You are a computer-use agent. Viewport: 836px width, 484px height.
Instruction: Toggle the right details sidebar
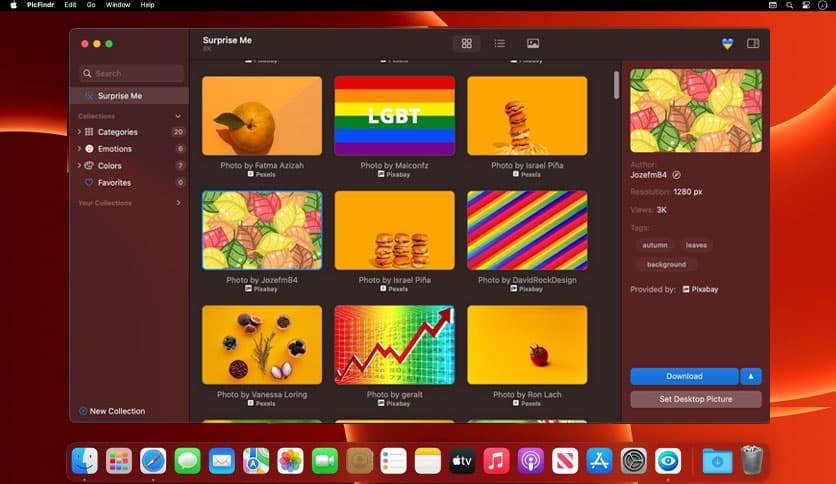coord(753,44)
